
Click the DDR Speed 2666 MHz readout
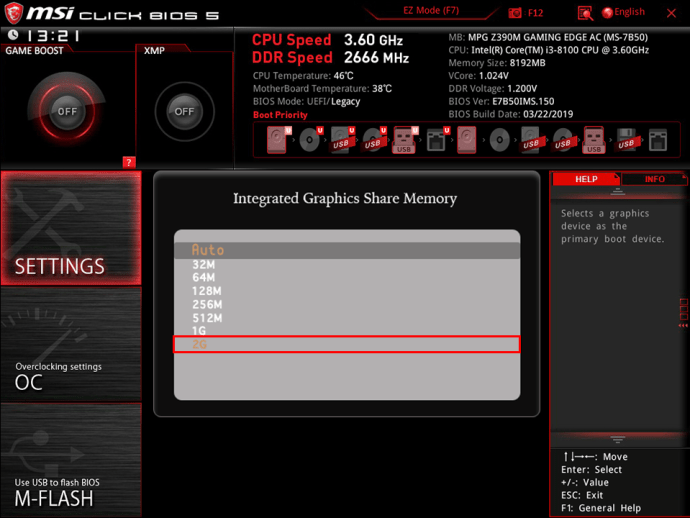(x=330, y=58)
